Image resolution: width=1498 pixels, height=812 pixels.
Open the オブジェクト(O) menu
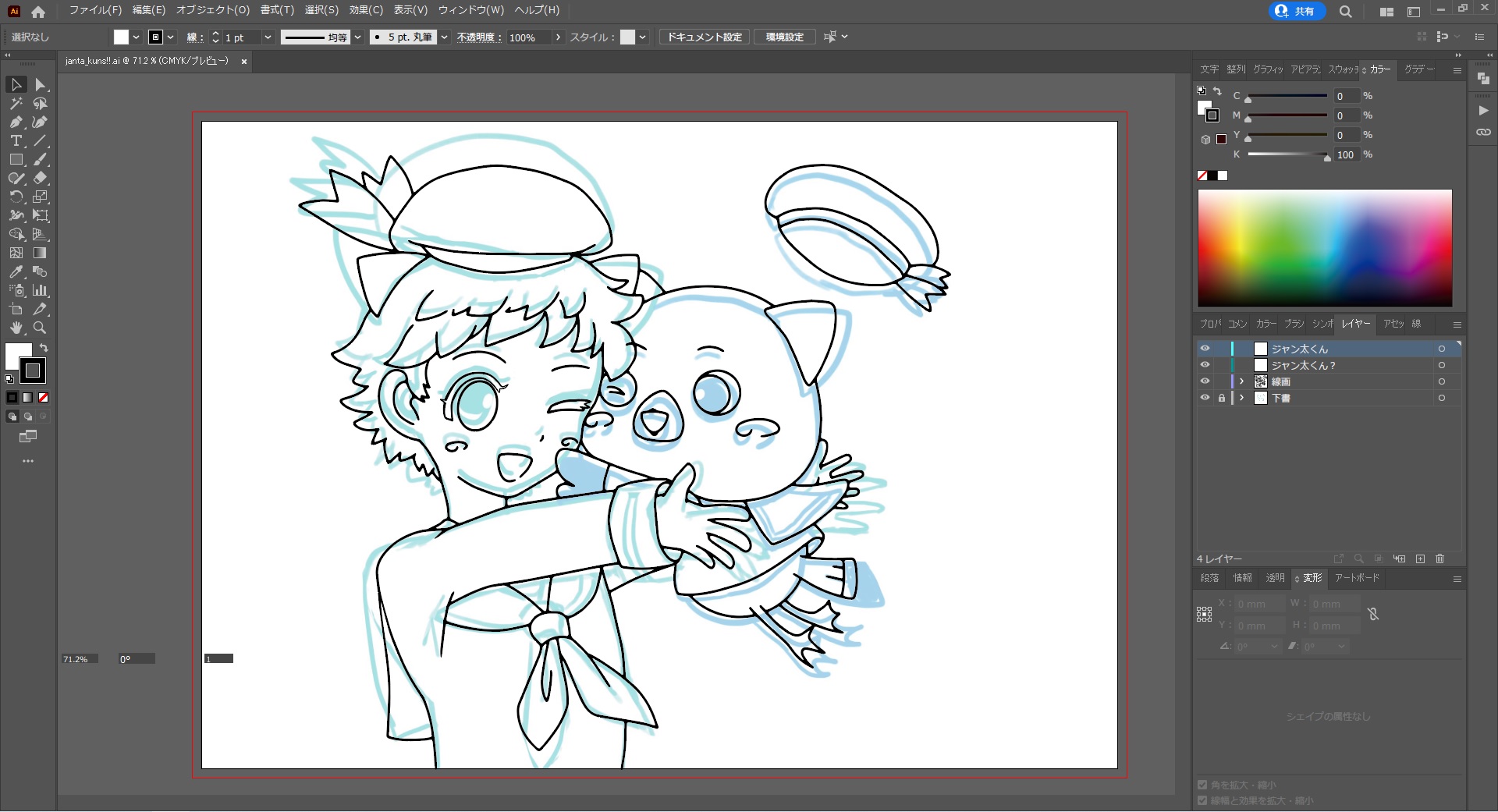(212, 10)
